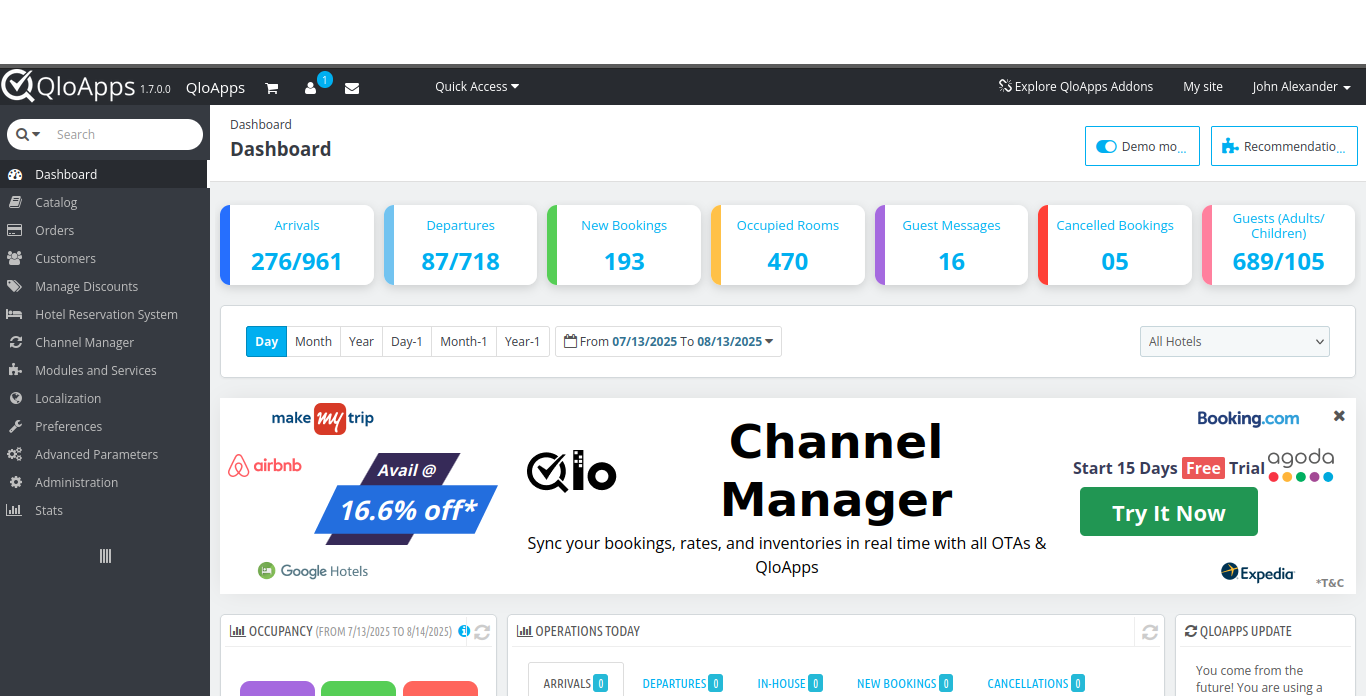Close the Channel Manager banner

(1339, 416)
